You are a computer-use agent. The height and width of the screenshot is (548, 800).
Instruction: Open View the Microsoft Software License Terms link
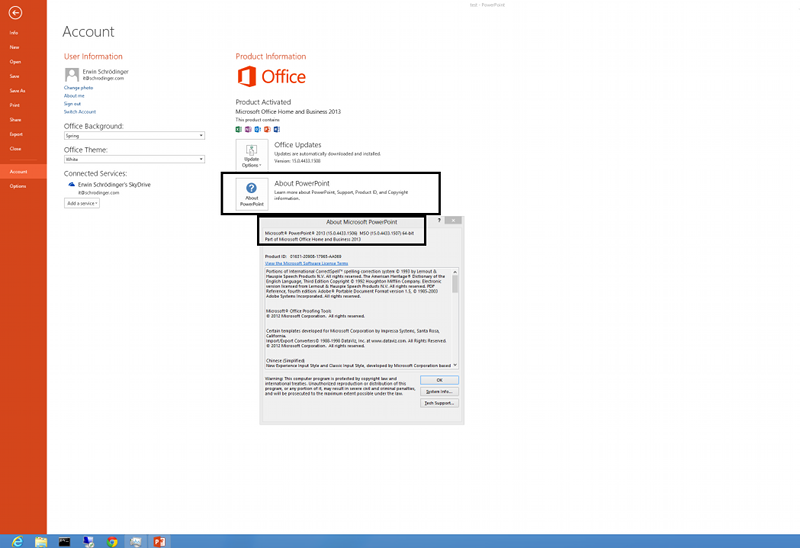(x=306, y=263)
